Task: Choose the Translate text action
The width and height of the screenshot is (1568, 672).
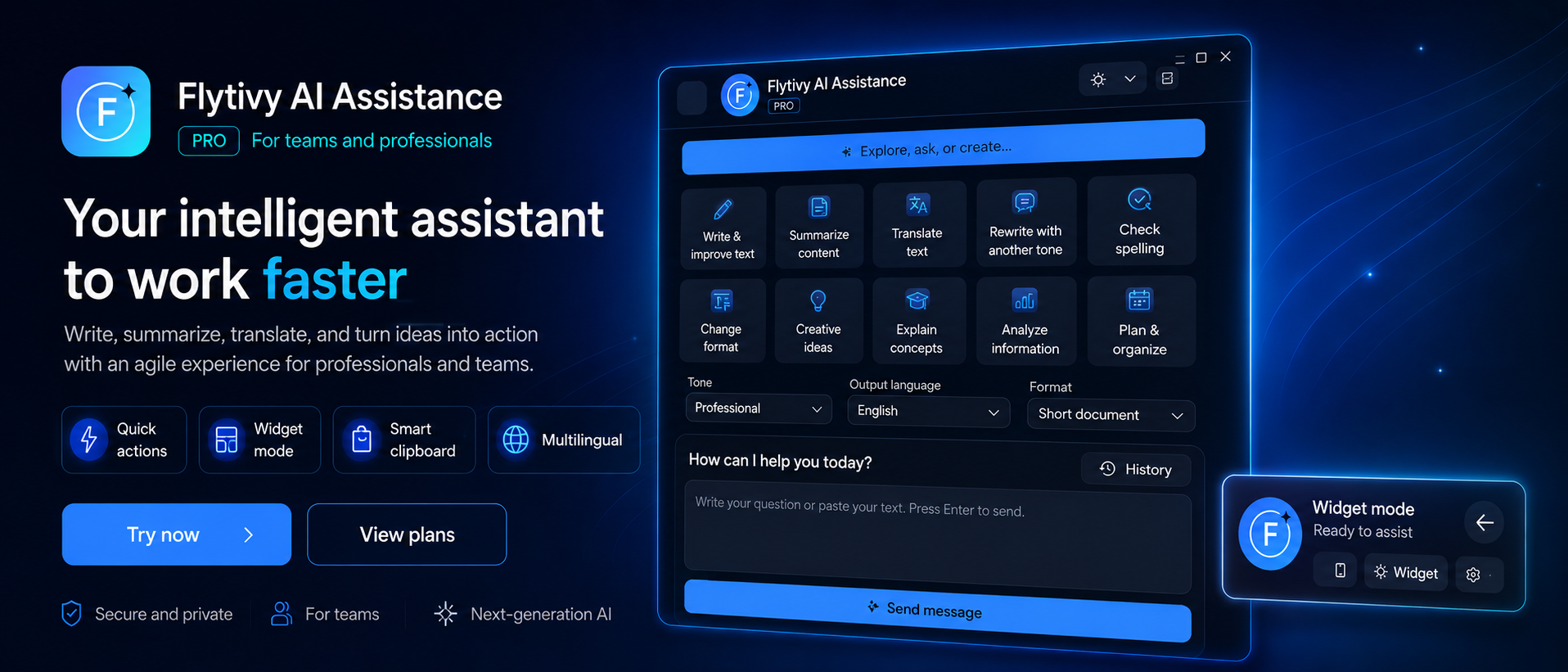Action: [x=917, y=224]
